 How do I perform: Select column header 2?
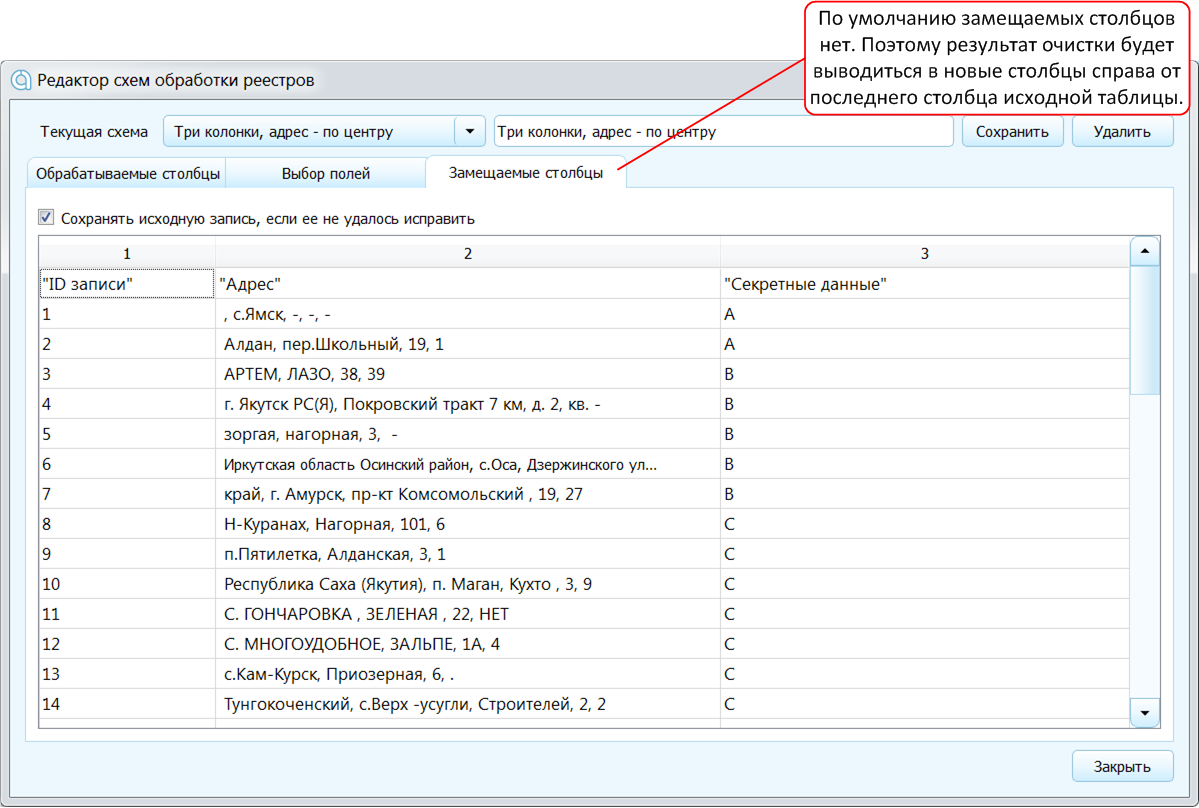click(x=468, y=253)
